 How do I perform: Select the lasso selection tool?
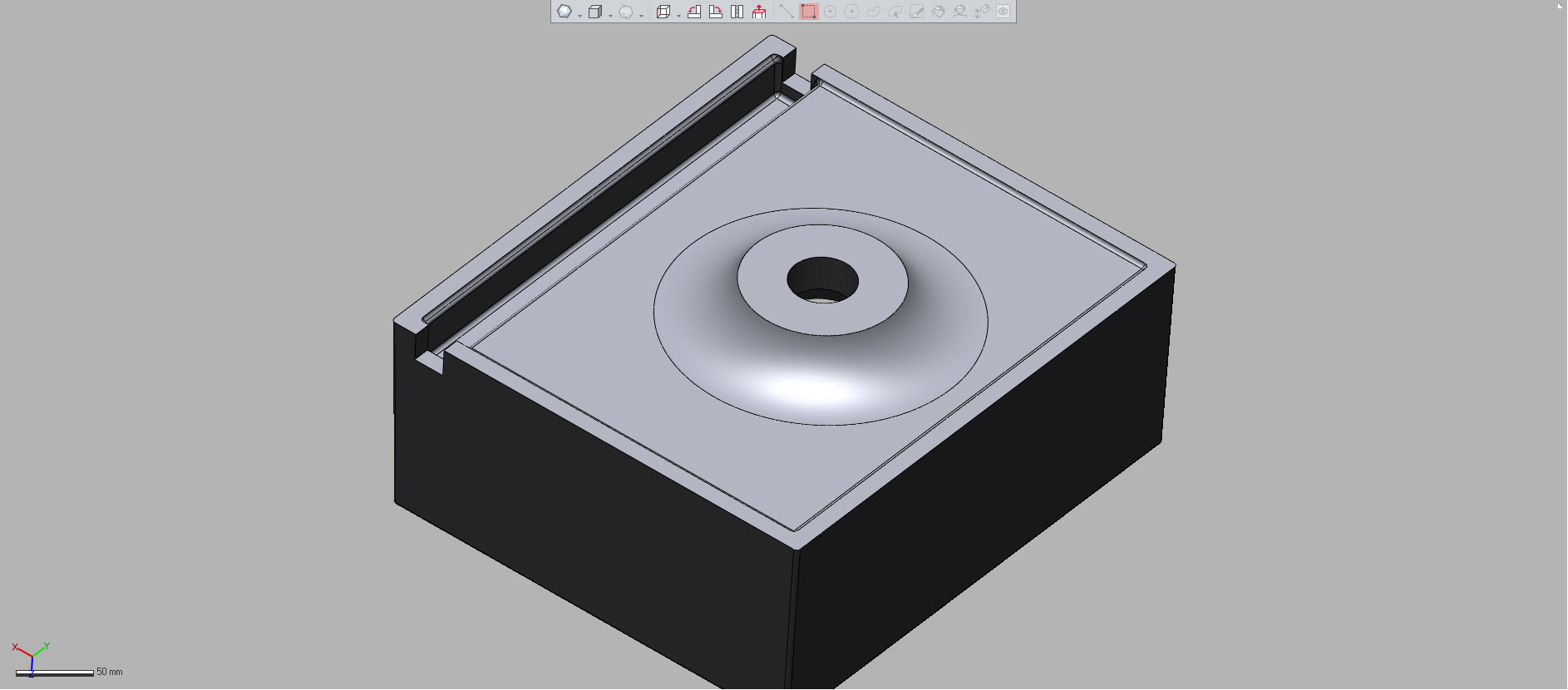[x=873, y=12]
